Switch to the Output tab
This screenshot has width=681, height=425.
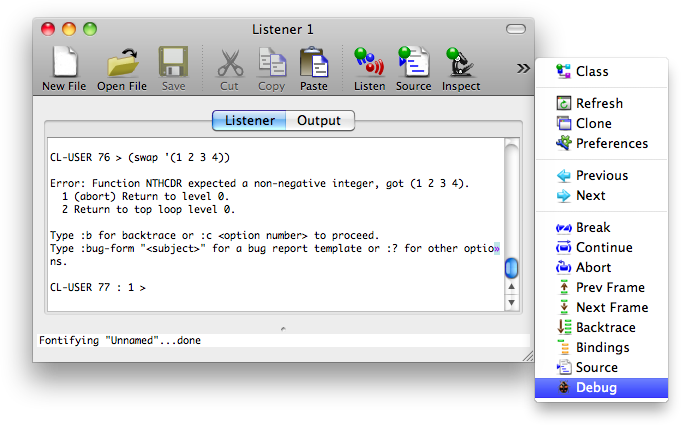[319, 121]
